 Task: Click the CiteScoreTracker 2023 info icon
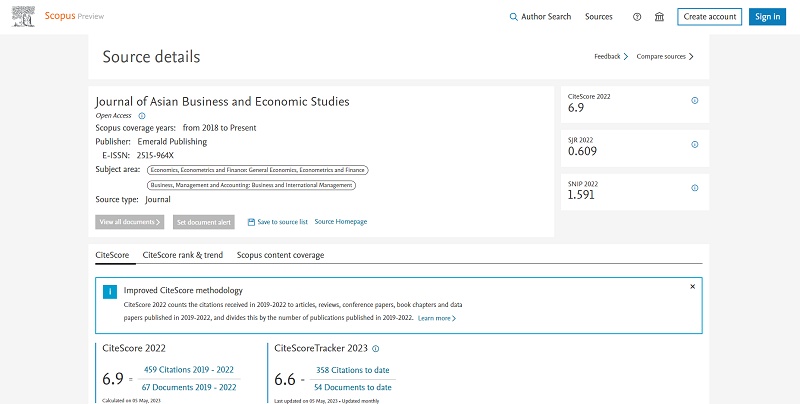(376, 349)
